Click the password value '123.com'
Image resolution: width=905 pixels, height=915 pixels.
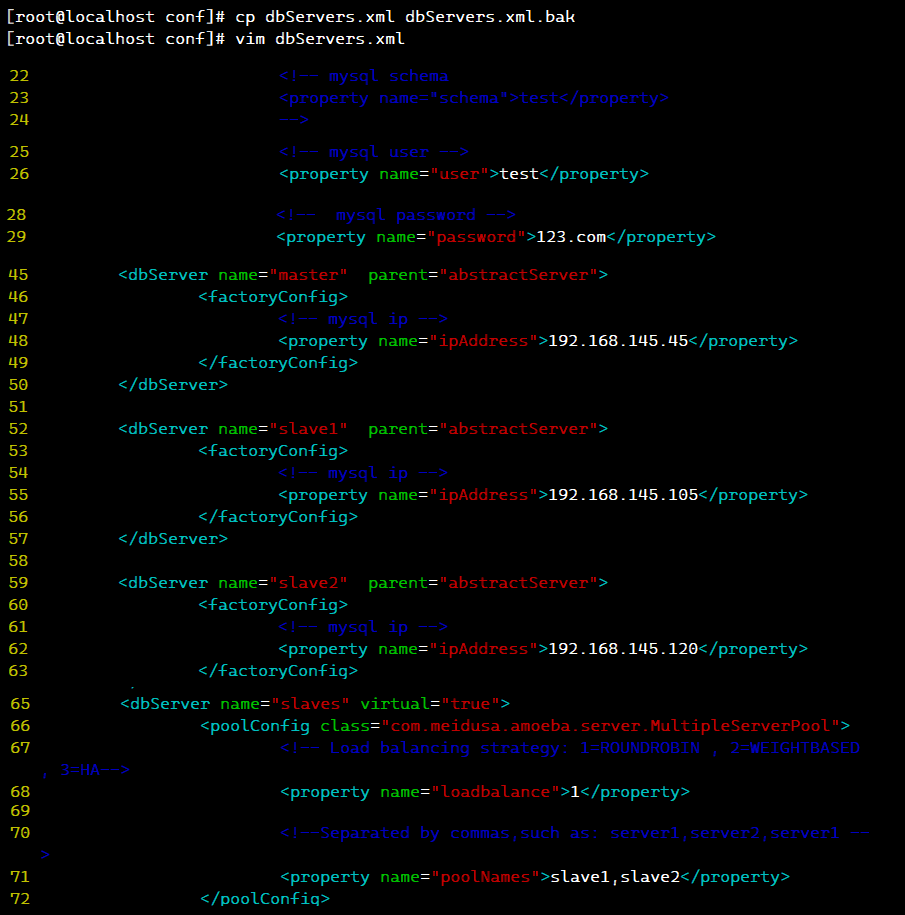pos(571,237)
